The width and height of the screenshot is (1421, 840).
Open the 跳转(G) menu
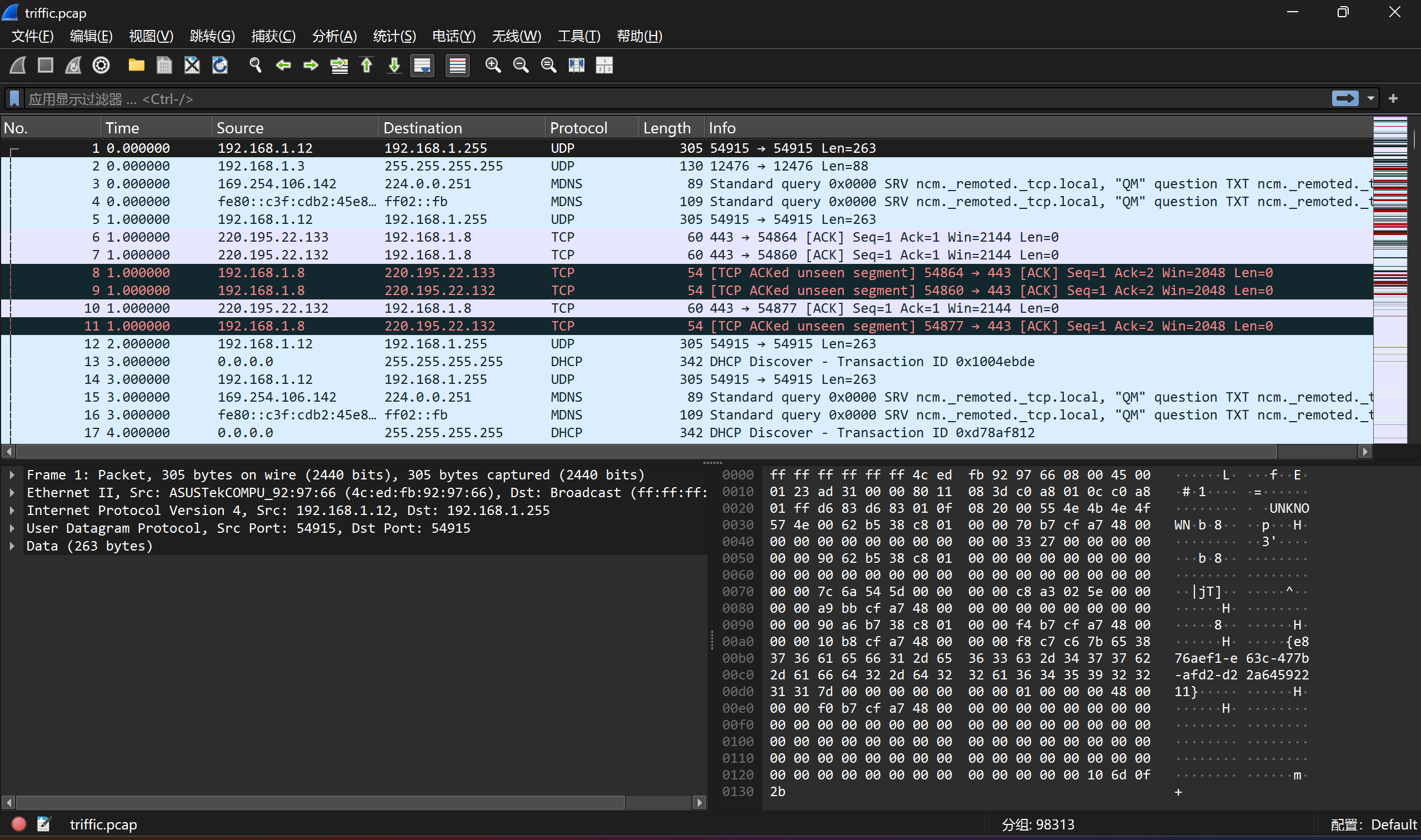pos(212,36)
